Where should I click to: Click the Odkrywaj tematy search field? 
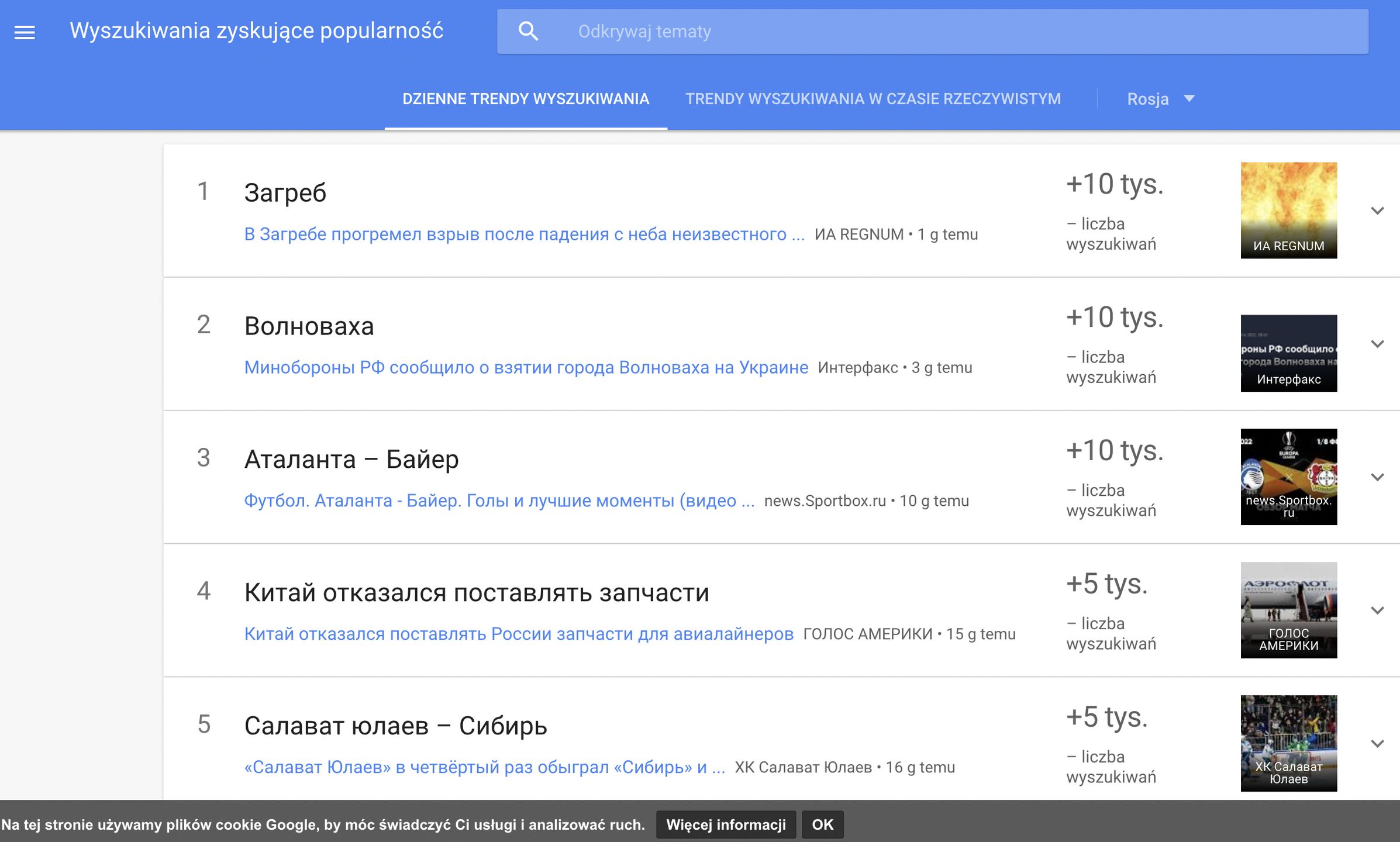point(760,31)
